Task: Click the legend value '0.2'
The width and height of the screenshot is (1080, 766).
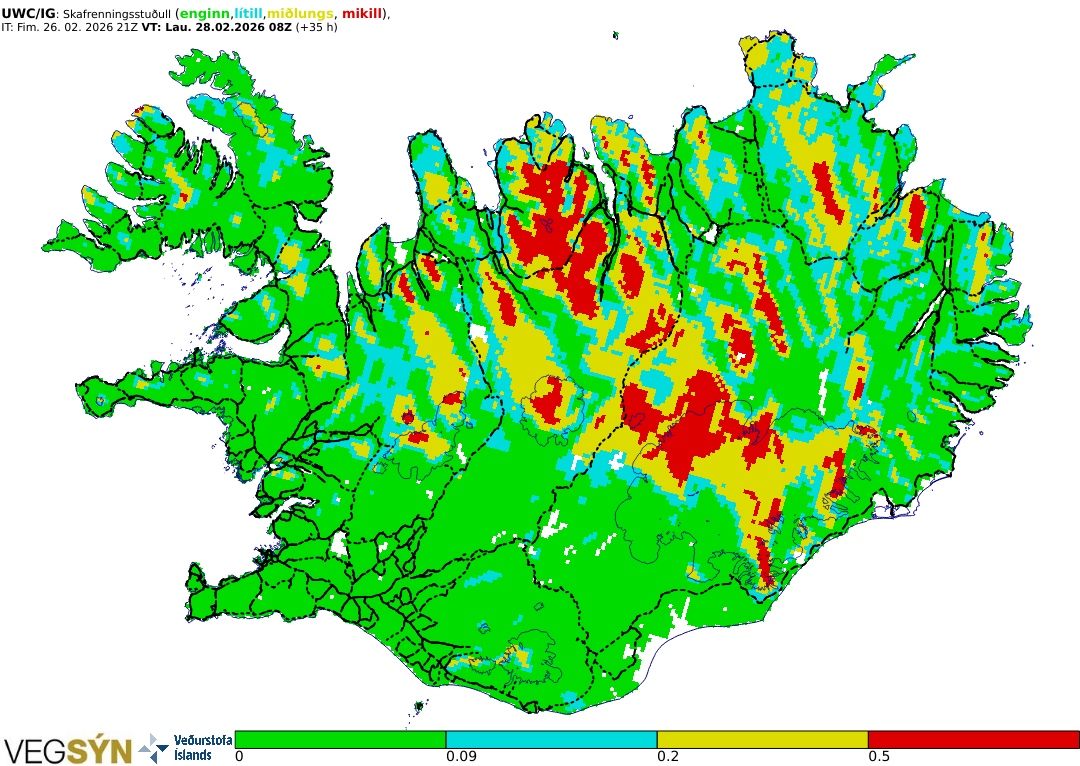Action: click(x=668, y=756)
